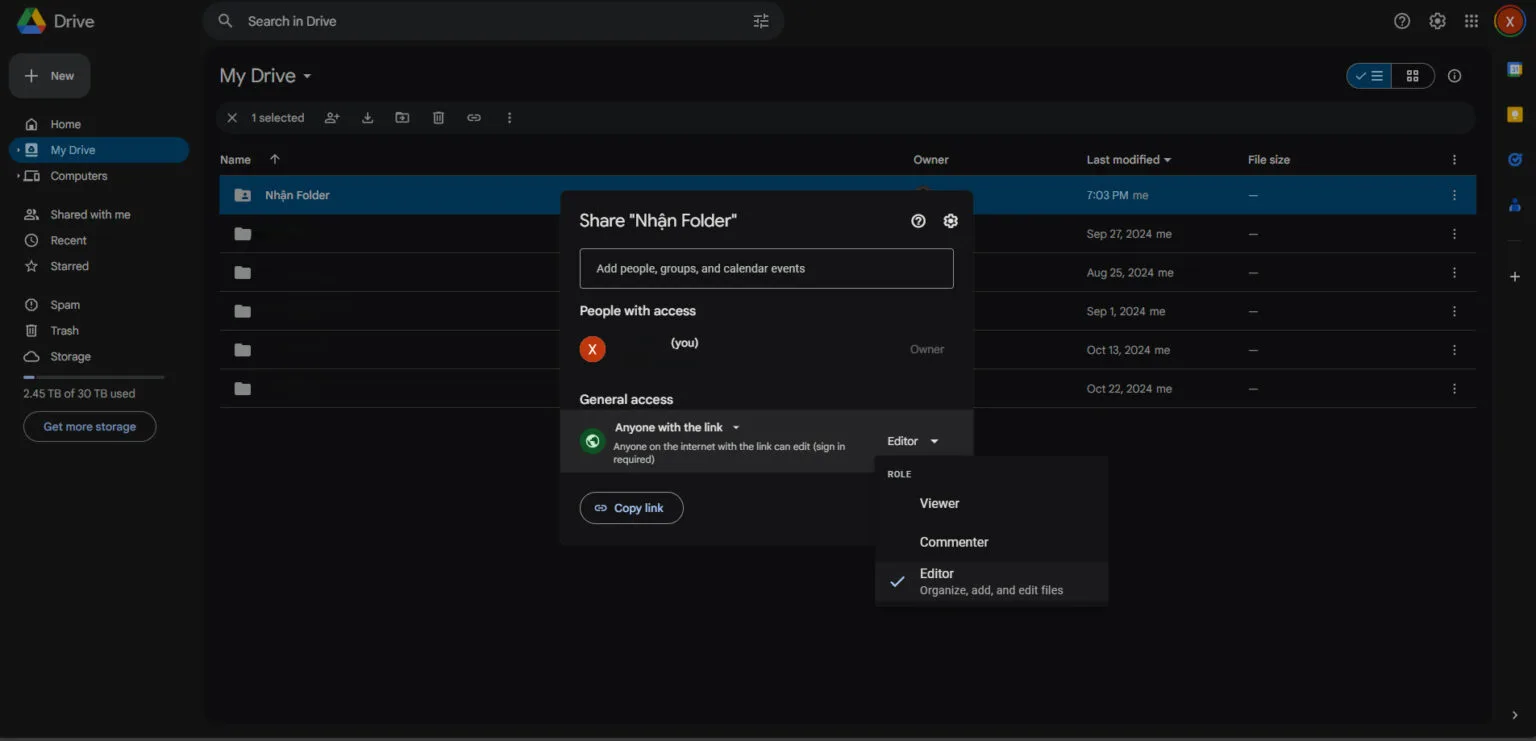Click the Add people, groups input field
This screenshot has width=1536, height=741.
pos(766,269)
